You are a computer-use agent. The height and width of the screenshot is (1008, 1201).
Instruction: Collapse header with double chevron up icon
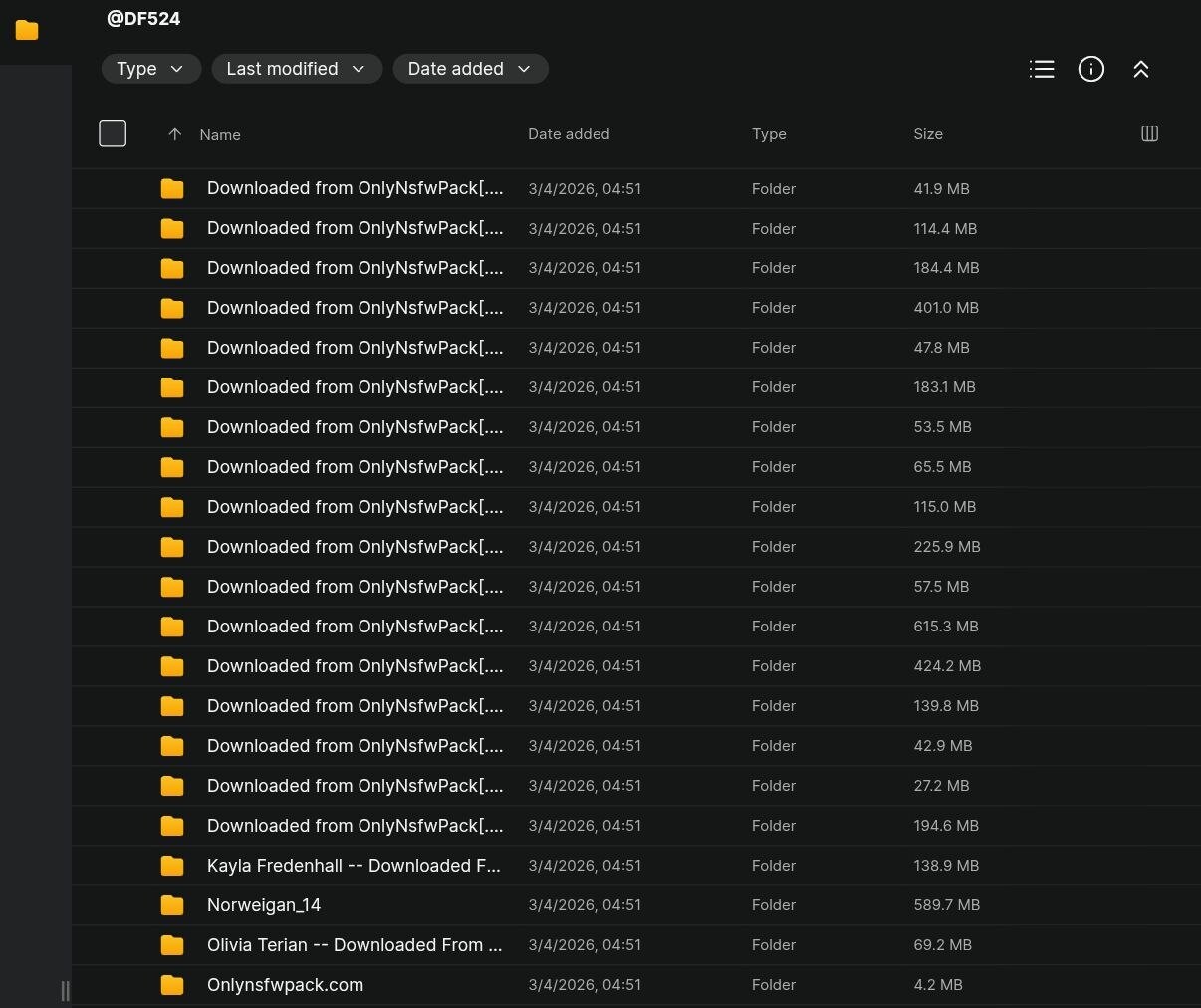[1141, 69]
